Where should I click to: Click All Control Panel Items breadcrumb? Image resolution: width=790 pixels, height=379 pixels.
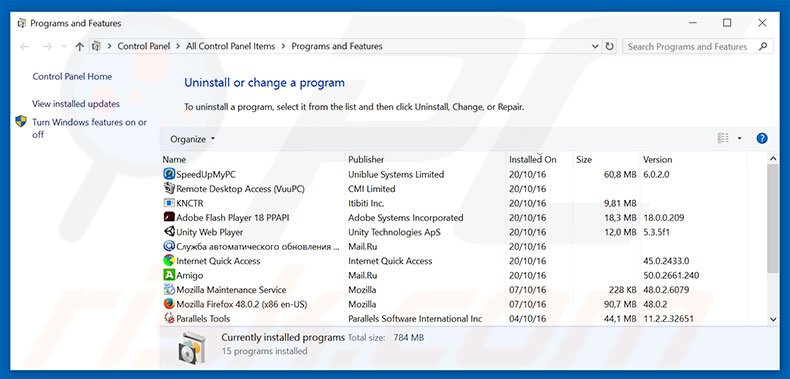[x=231, y=46]
